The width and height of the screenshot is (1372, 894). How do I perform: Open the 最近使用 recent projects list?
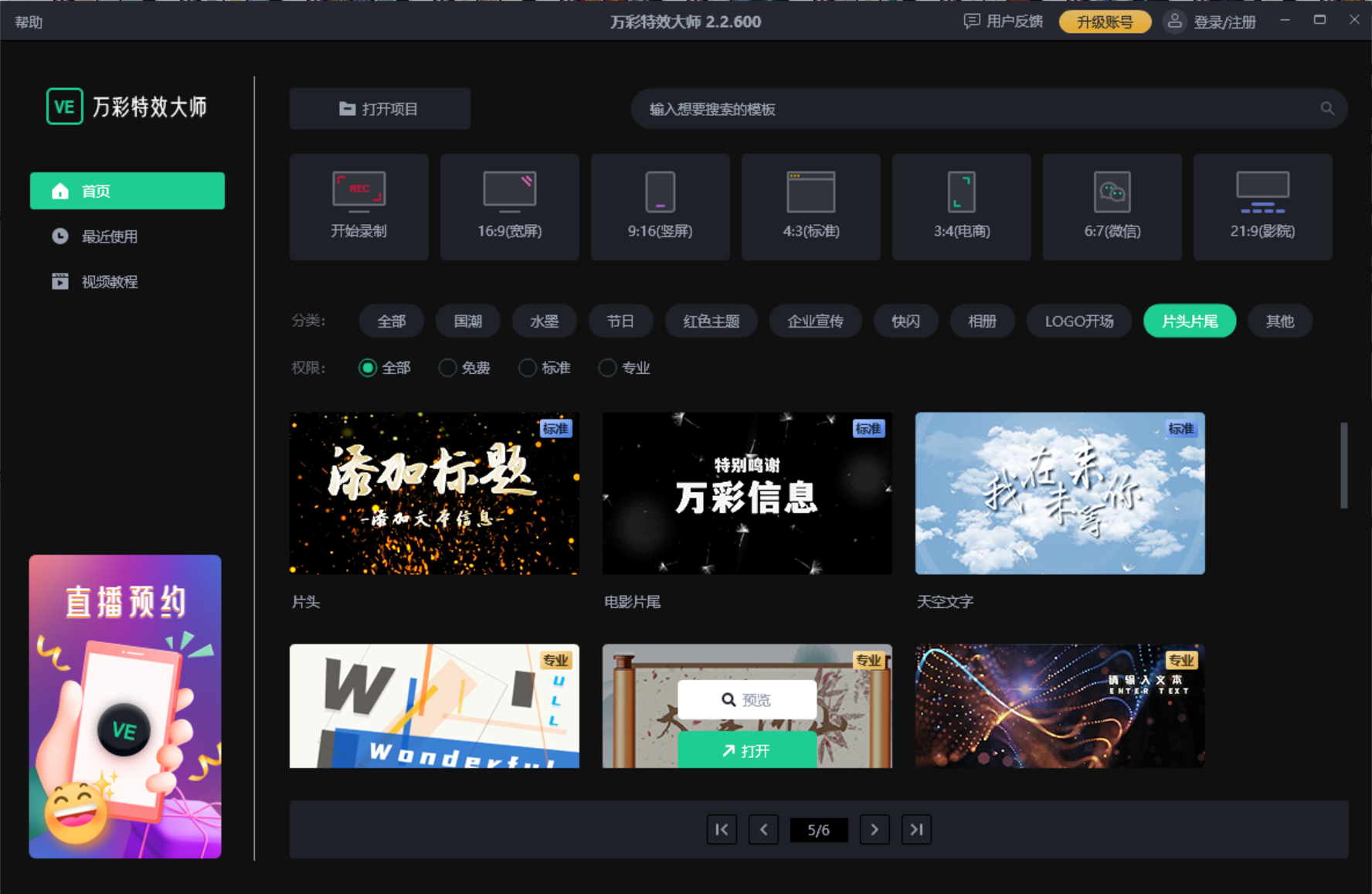(x=108, y=236)
